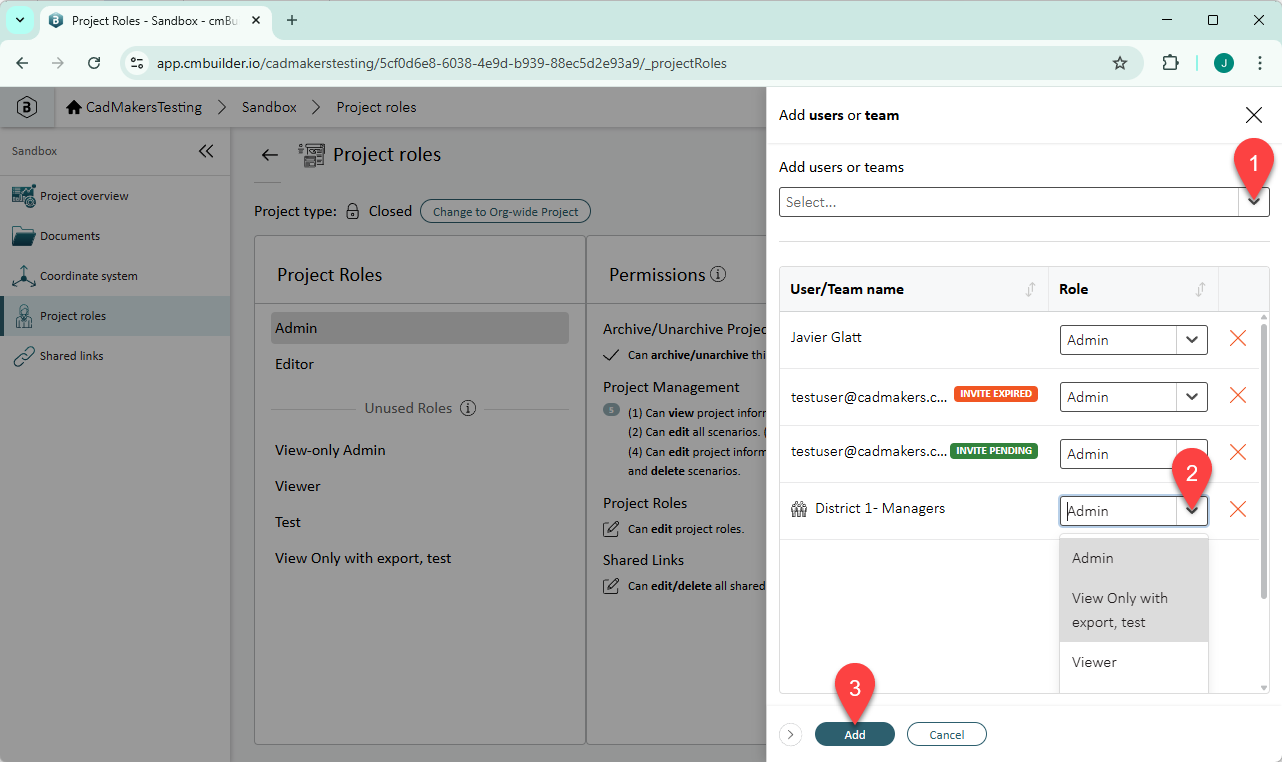Click the lock icon beside Closed
This screenshot has width=1282, height=762.
coord(352,212)
